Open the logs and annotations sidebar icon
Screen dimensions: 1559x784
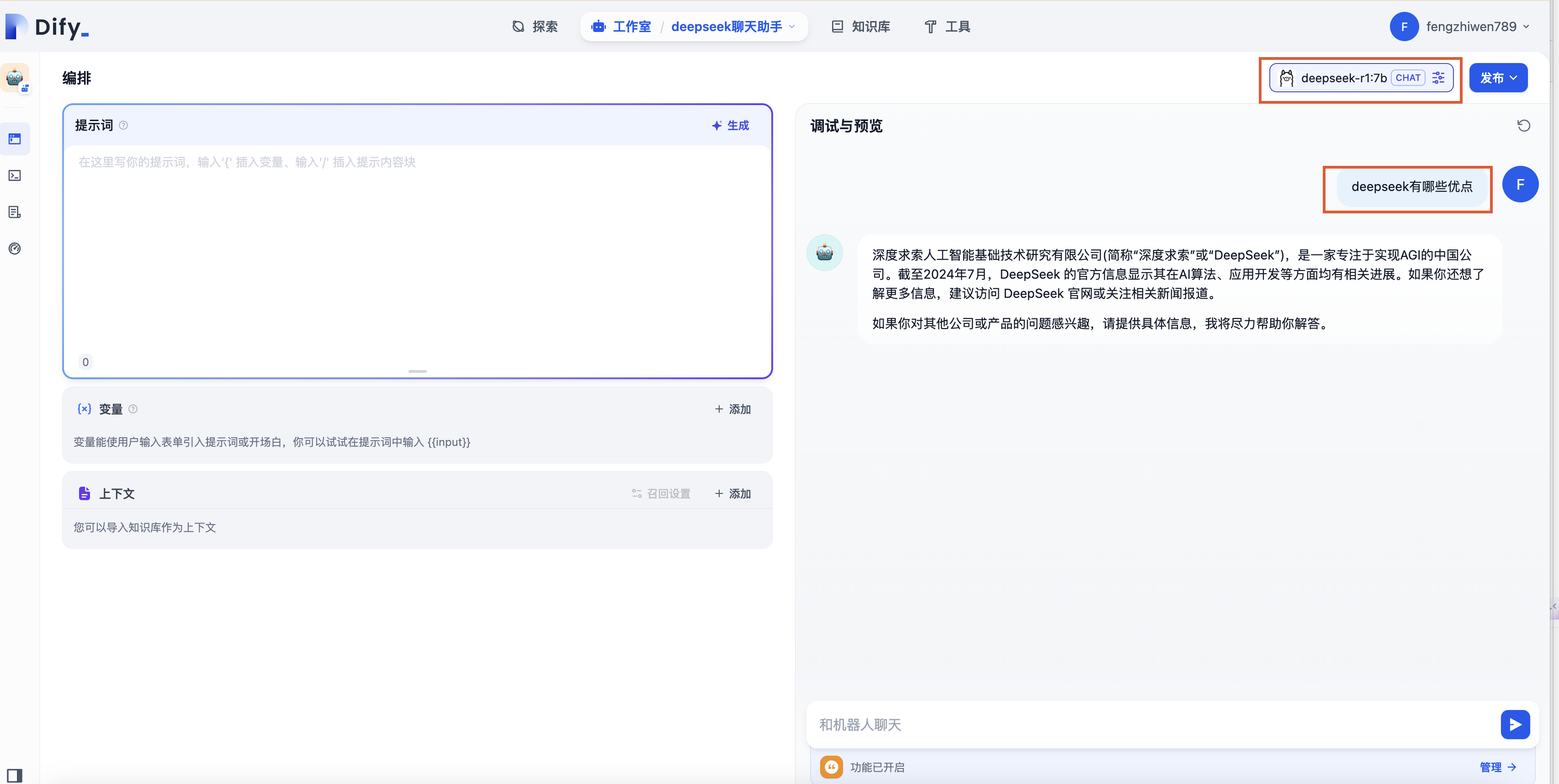(15, 212)
